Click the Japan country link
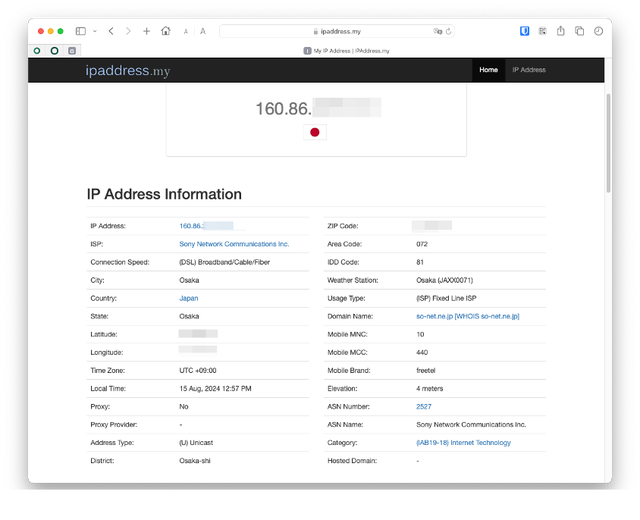640x520 pixels. click(x=189, y=298)
